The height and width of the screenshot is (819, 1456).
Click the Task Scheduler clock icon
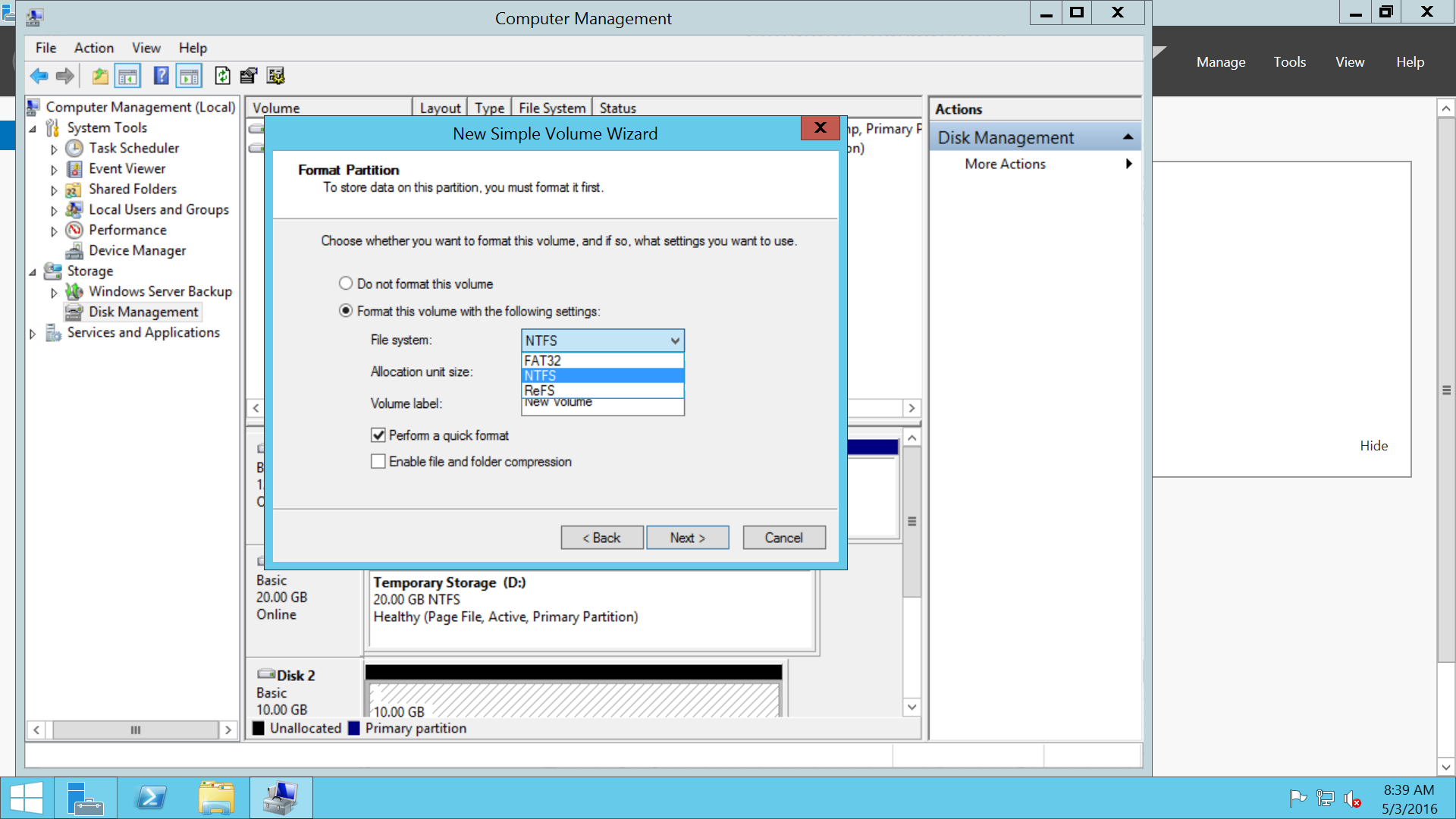74,148
